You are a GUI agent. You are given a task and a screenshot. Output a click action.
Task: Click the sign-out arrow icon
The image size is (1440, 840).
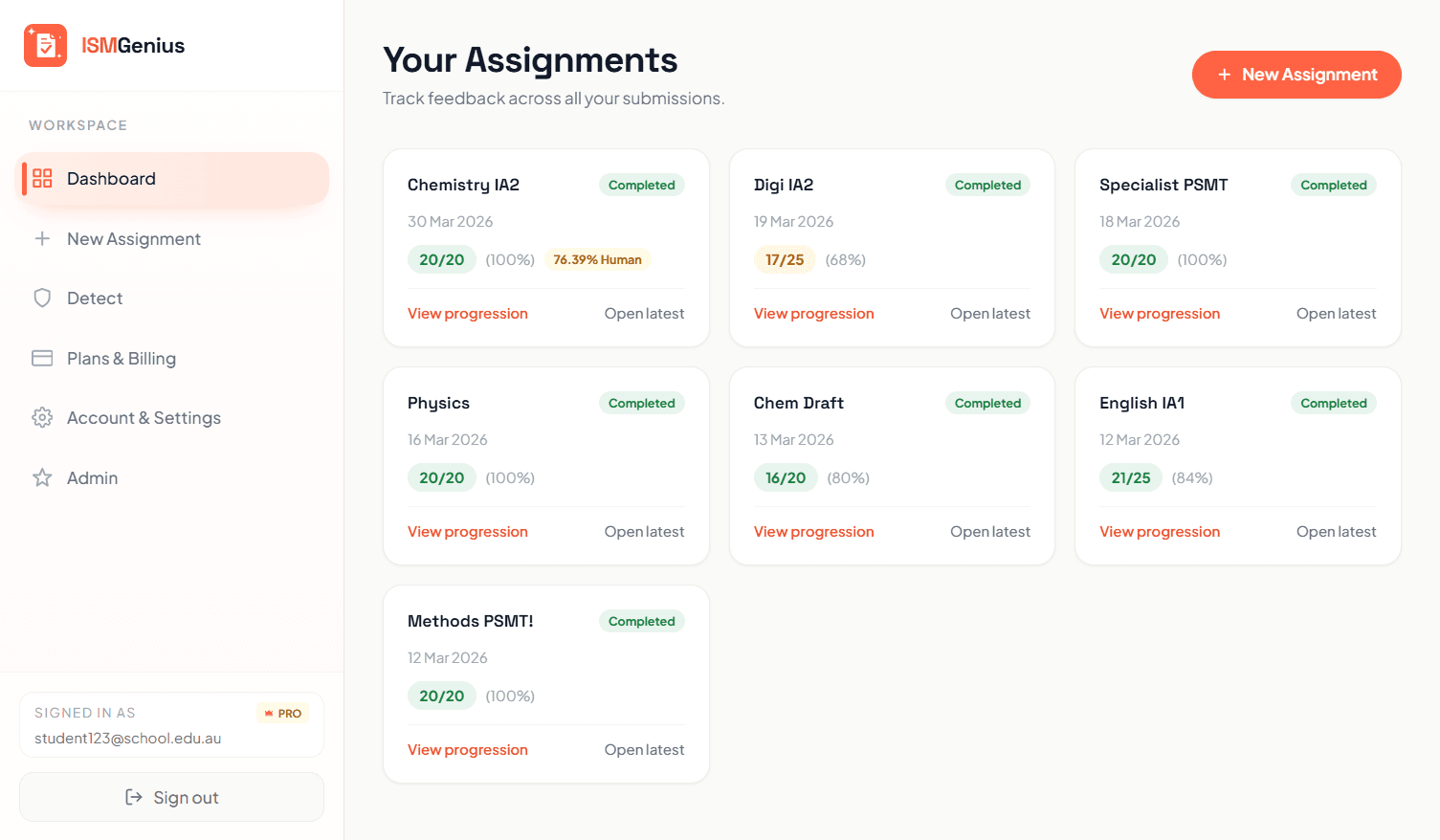tap(135, 797)
